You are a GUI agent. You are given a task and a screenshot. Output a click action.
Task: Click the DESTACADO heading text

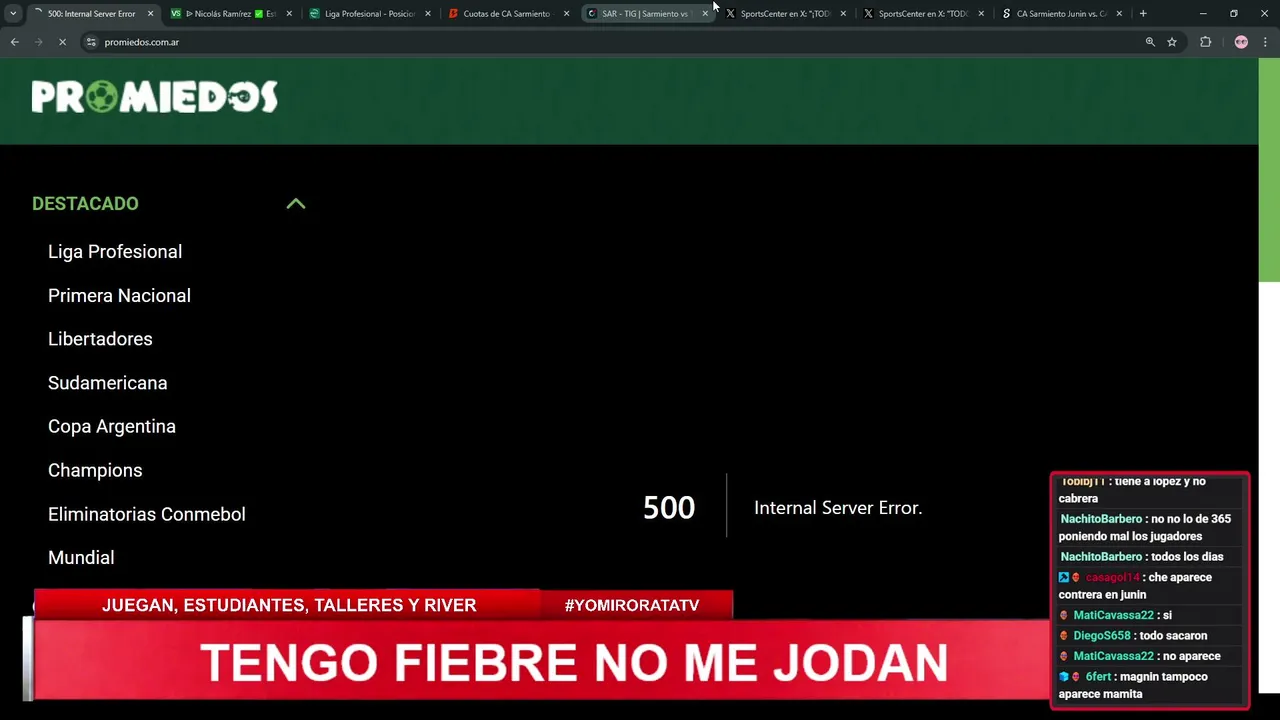click(85, 204)
